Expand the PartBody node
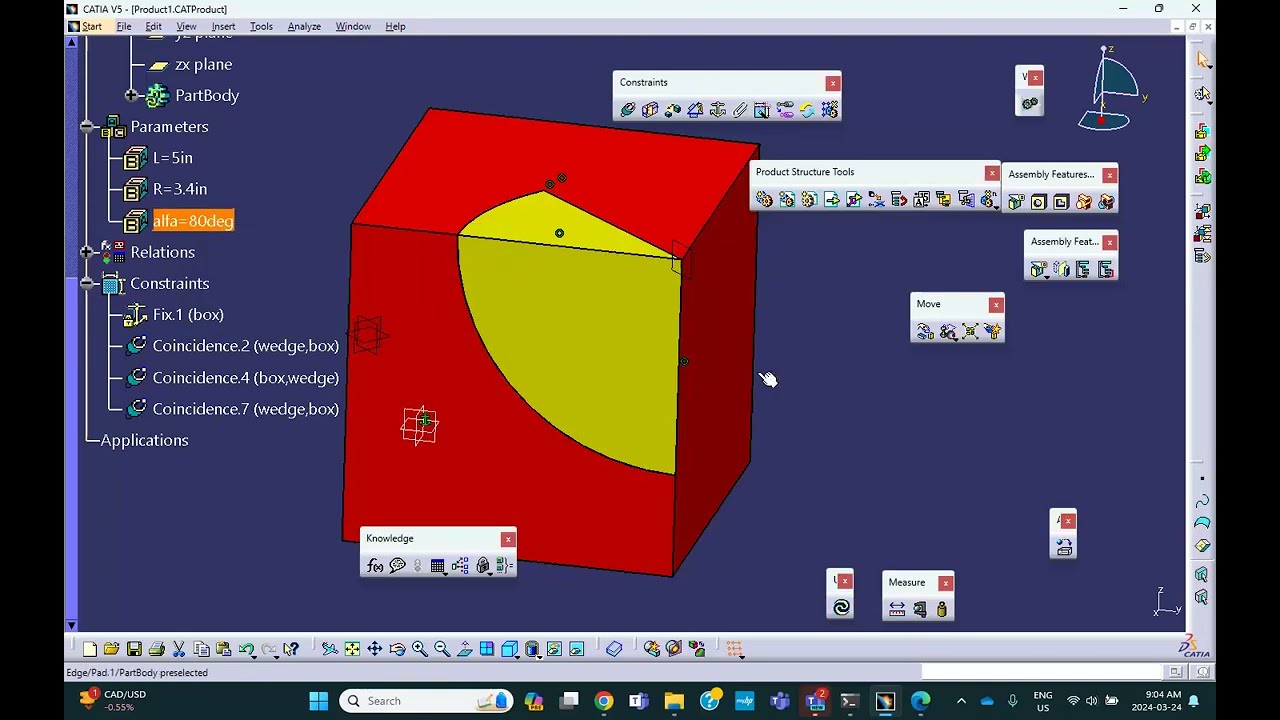The image size is (1280, 720). click(131, 95)
